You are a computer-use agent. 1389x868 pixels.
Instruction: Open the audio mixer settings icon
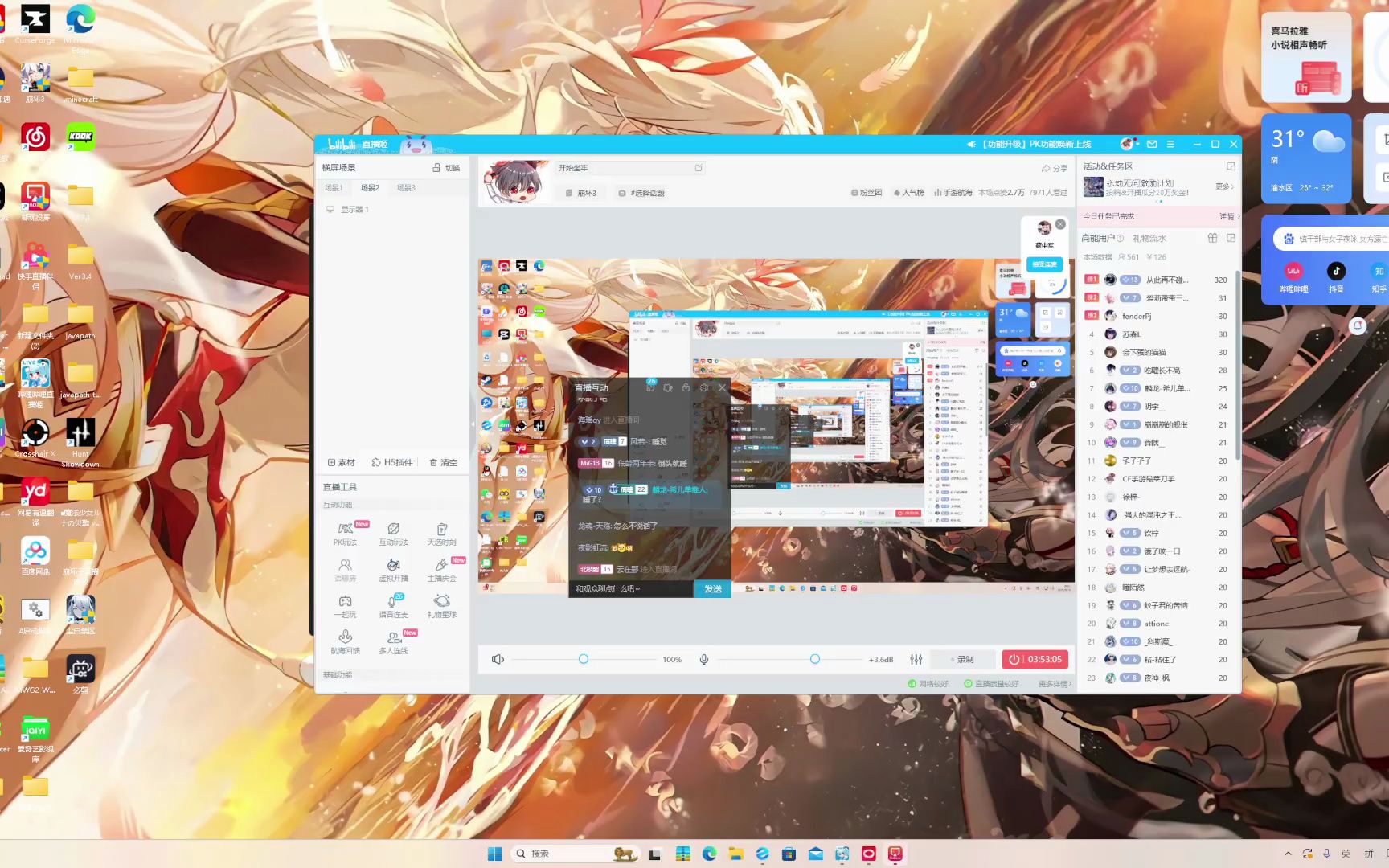tap(916, 659)
